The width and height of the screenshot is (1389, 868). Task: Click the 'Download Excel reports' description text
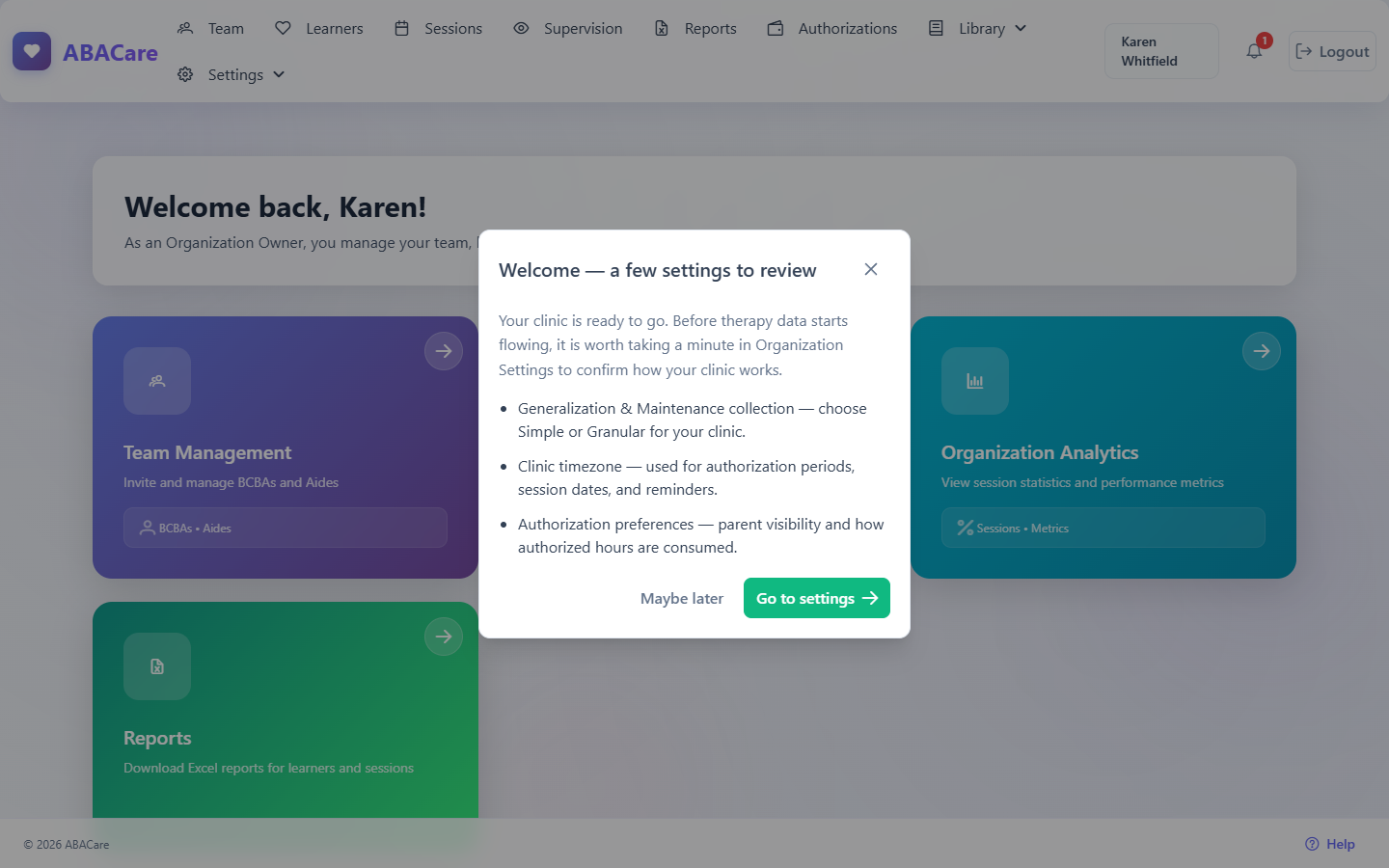point(268,768)
